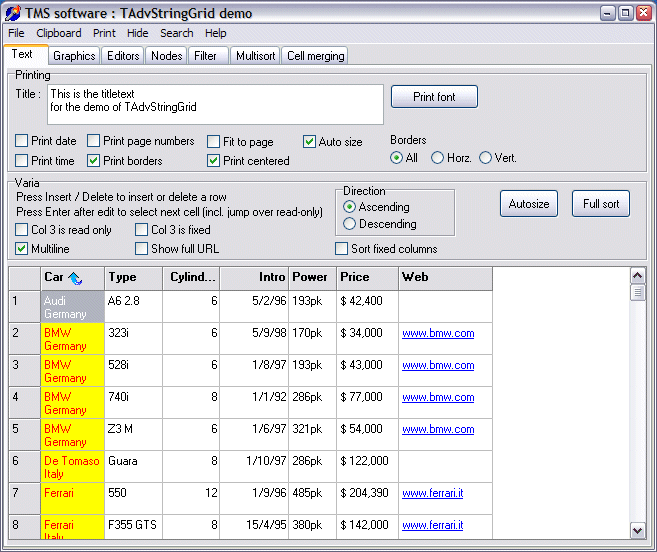Click the Full sort button
Viewport: 657px width, 552px height.
601,204
